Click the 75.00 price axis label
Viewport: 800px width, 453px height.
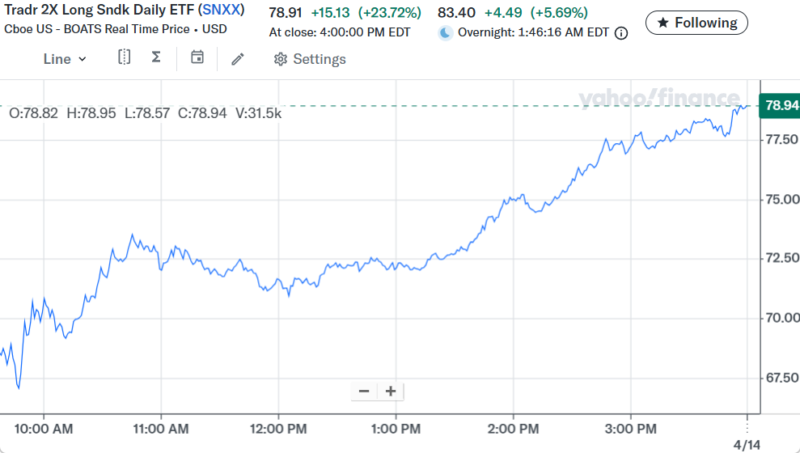[780, 199]
